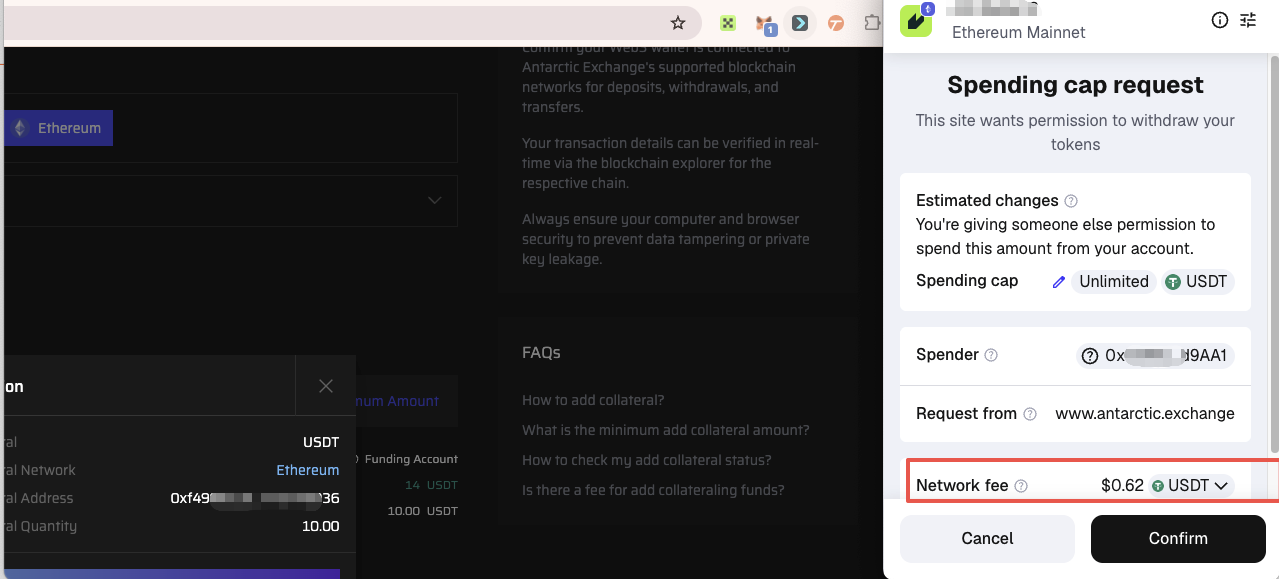This screenshot has height=579, width=1279.
Task: Click the active wallet extension arrow icon
Action: tap(800, 23)
